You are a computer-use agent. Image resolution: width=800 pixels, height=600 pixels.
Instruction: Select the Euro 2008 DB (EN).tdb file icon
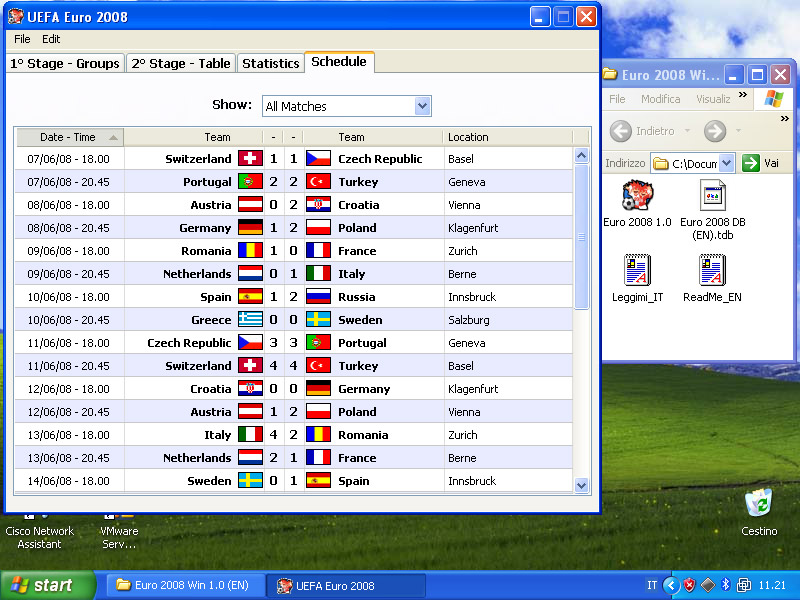712,195
